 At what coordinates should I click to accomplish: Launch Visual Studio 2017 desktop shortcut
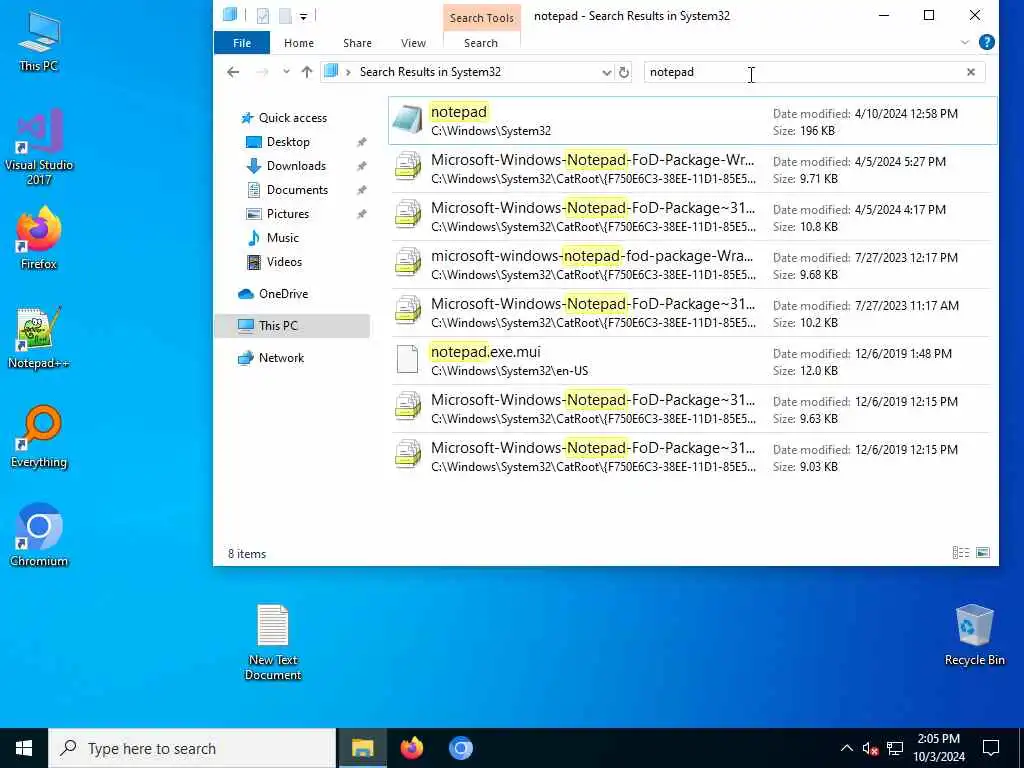[39, 147]
